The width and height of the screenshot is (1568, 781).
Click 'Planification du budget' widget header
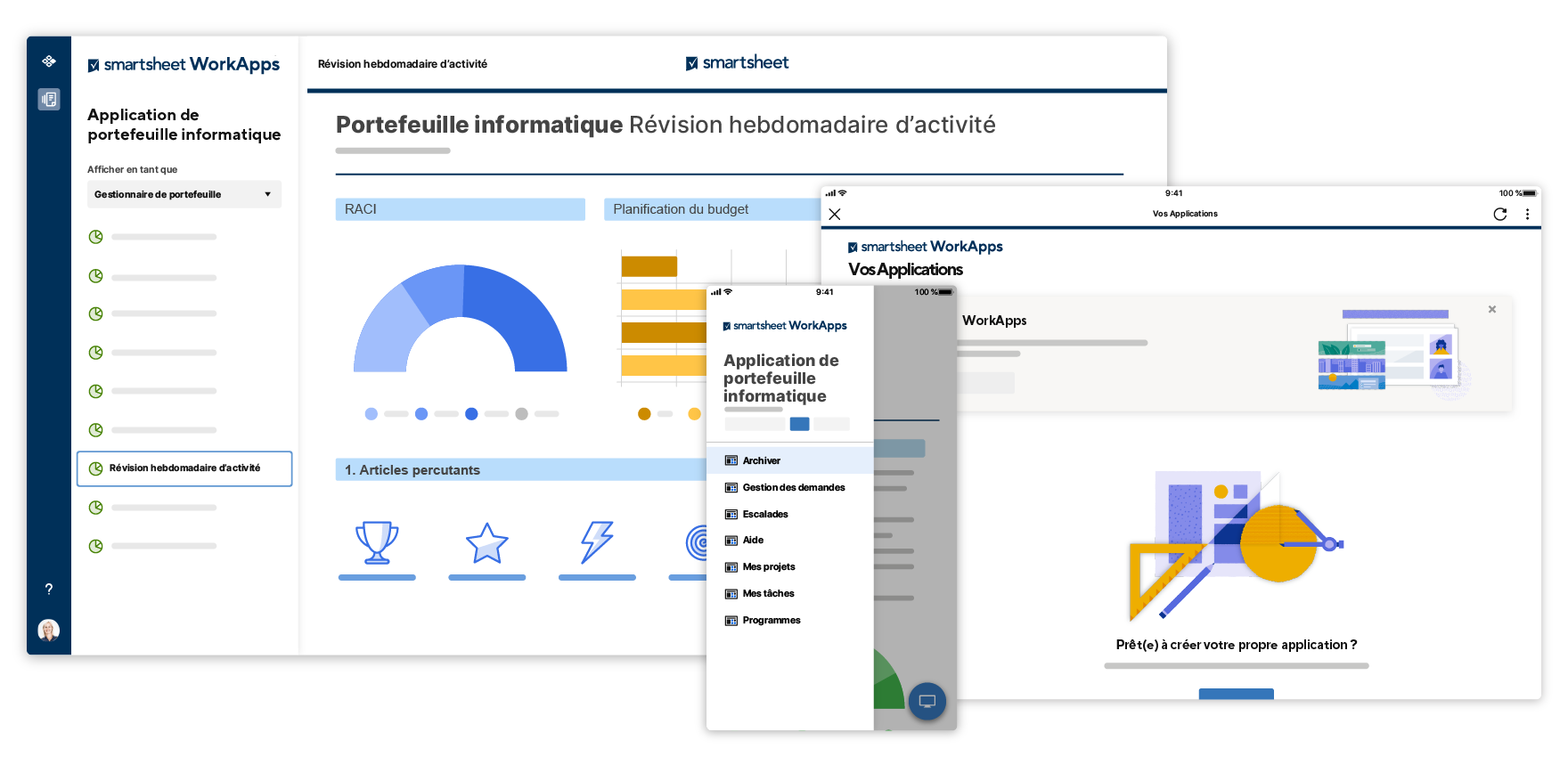(712, 209)
